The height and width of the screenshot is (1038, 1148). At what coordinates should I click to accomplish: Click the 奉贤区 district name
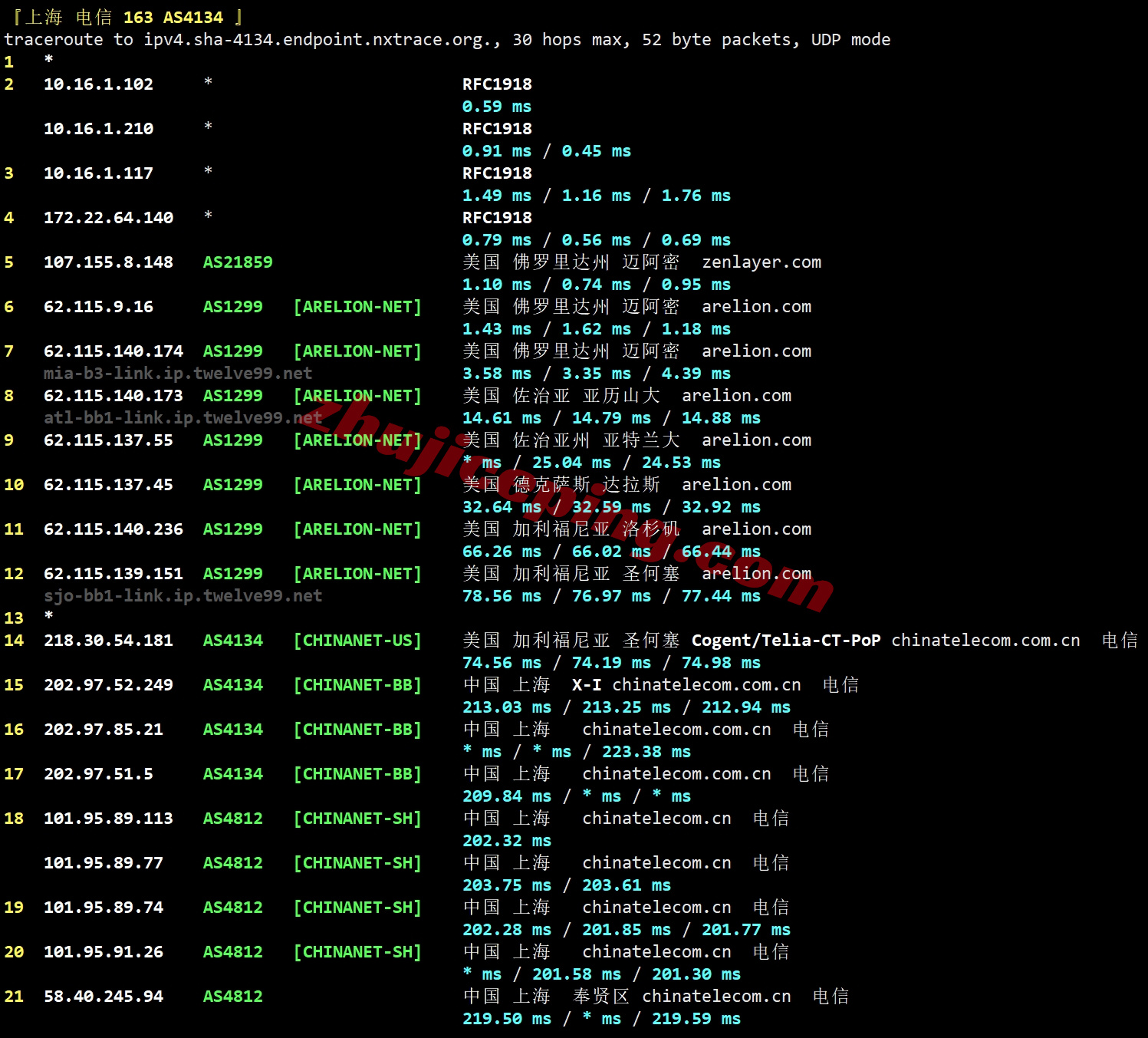pyautogui.click(x=601, y=997)
